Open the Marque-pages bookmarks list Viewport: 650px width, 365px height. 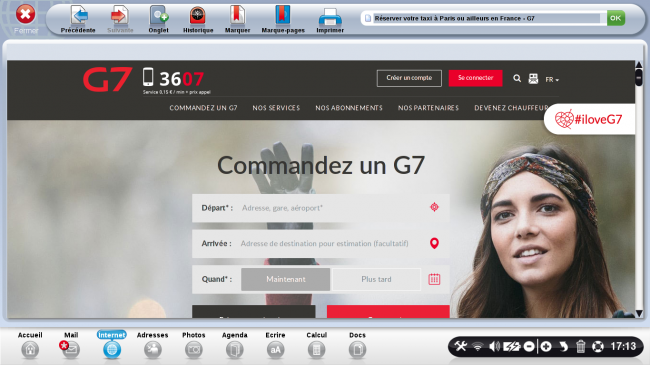pyautogui.click(x=283, y=19)
